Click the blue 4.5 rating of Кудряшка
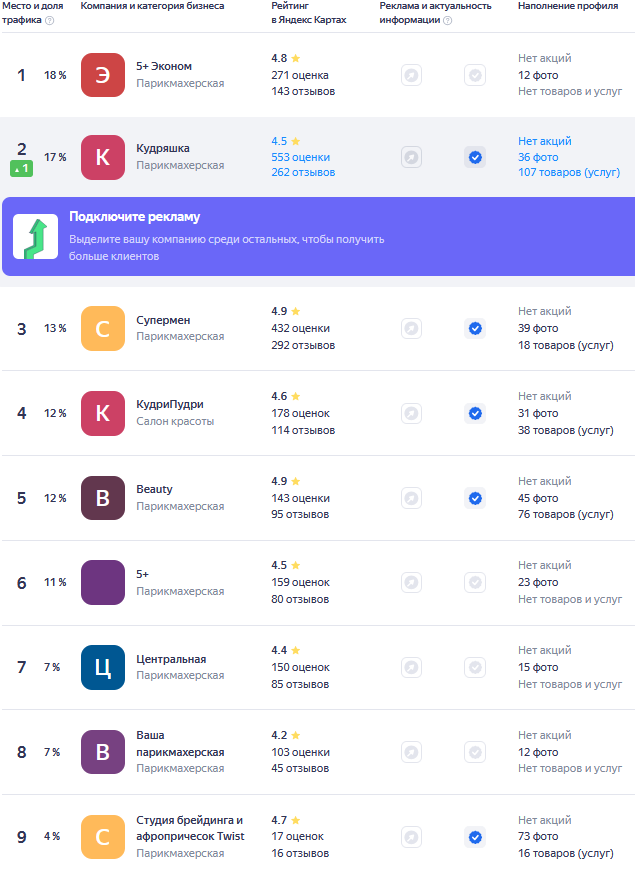 (x=279, y=141)
